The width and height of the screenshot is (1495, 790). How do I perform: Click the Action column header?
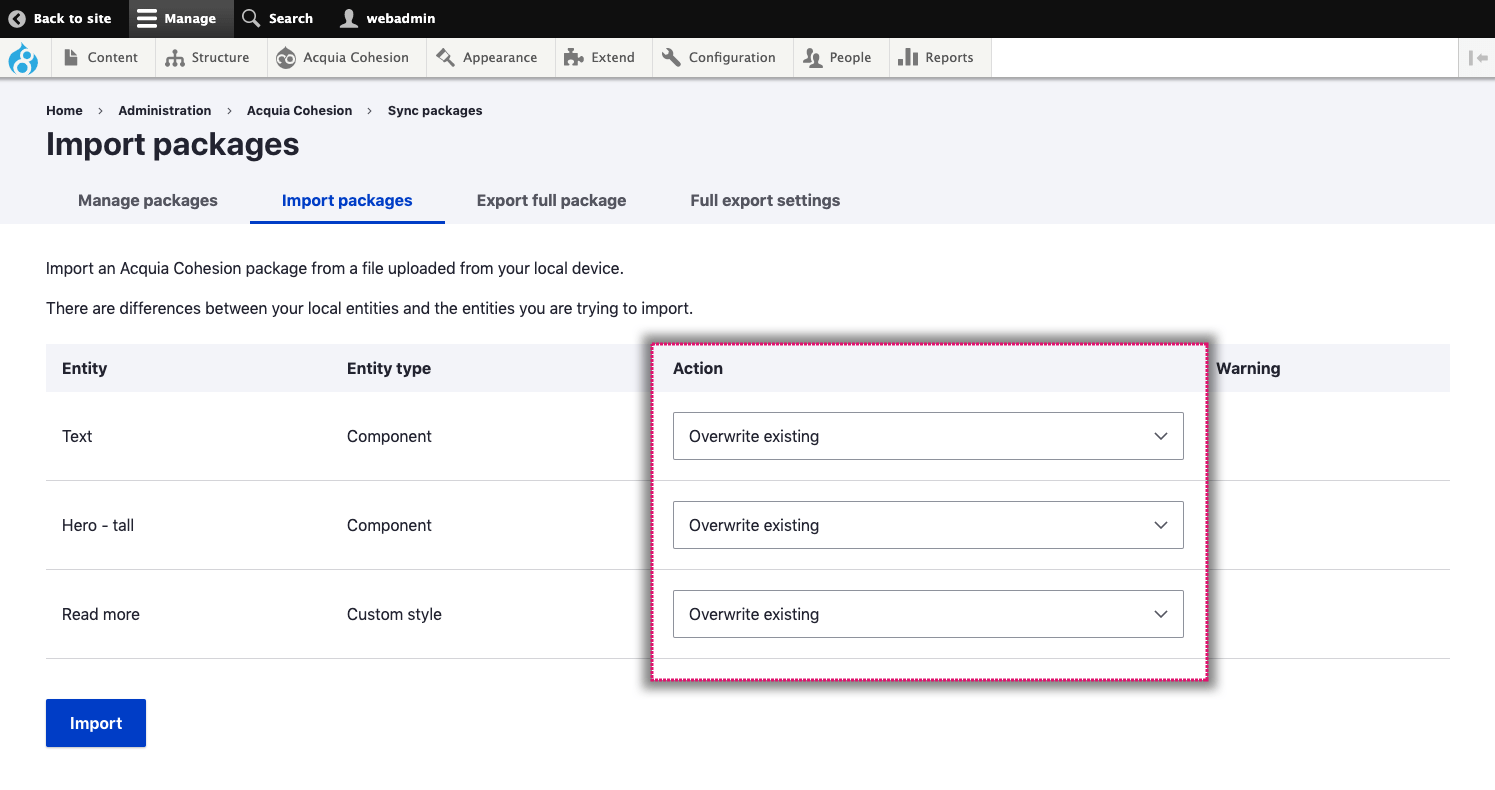(x=698, y=368)
